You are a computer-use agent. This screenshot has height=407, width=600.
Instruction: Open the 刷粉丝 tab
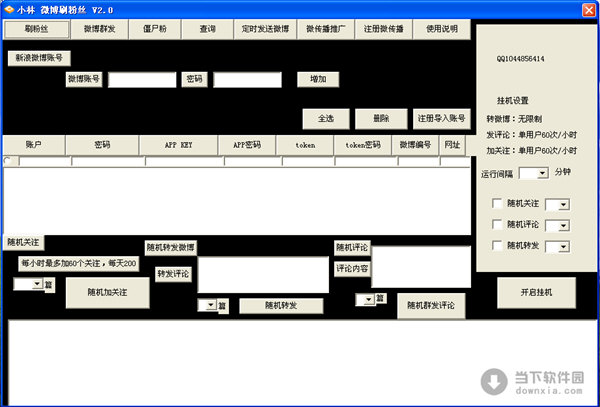pos(36,29)
